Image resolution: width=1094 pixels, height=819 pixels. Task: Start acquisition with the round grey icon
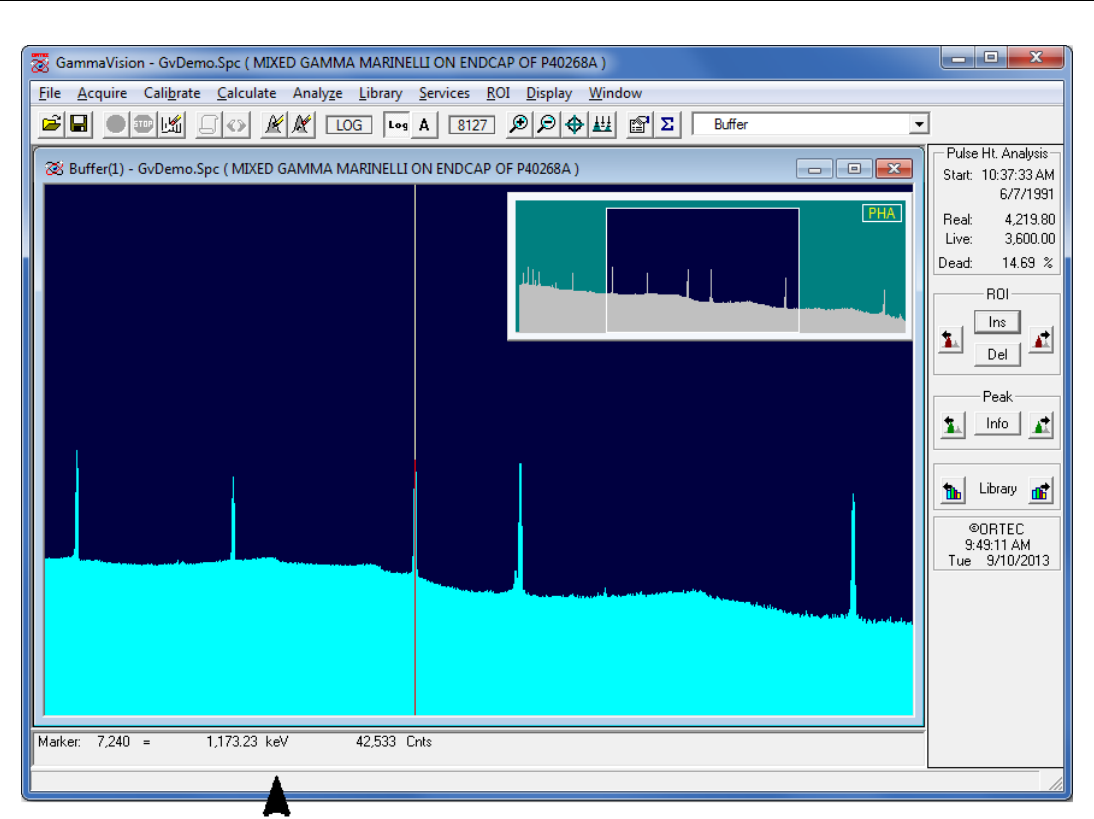[x=115, y=125]
